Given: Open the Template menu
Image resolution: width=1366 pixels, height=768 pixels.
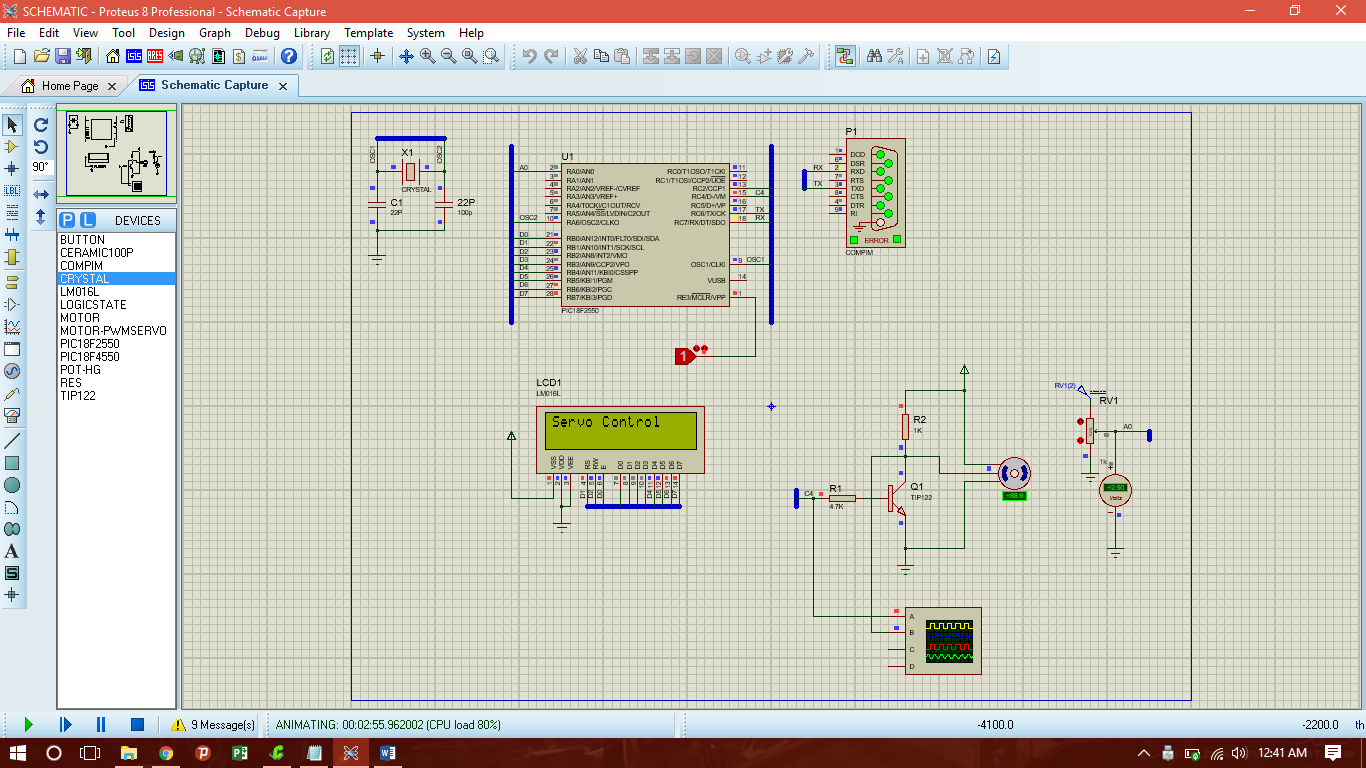Looking at the screenshot, I should click(369, 33).
